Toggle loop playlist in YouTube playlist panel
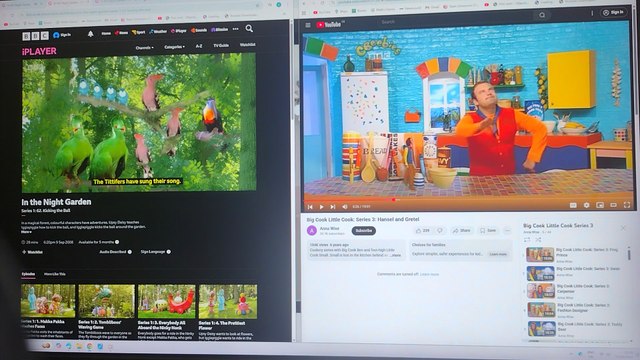The height and width of the screenshot is (360, 640). click(527, 240)
